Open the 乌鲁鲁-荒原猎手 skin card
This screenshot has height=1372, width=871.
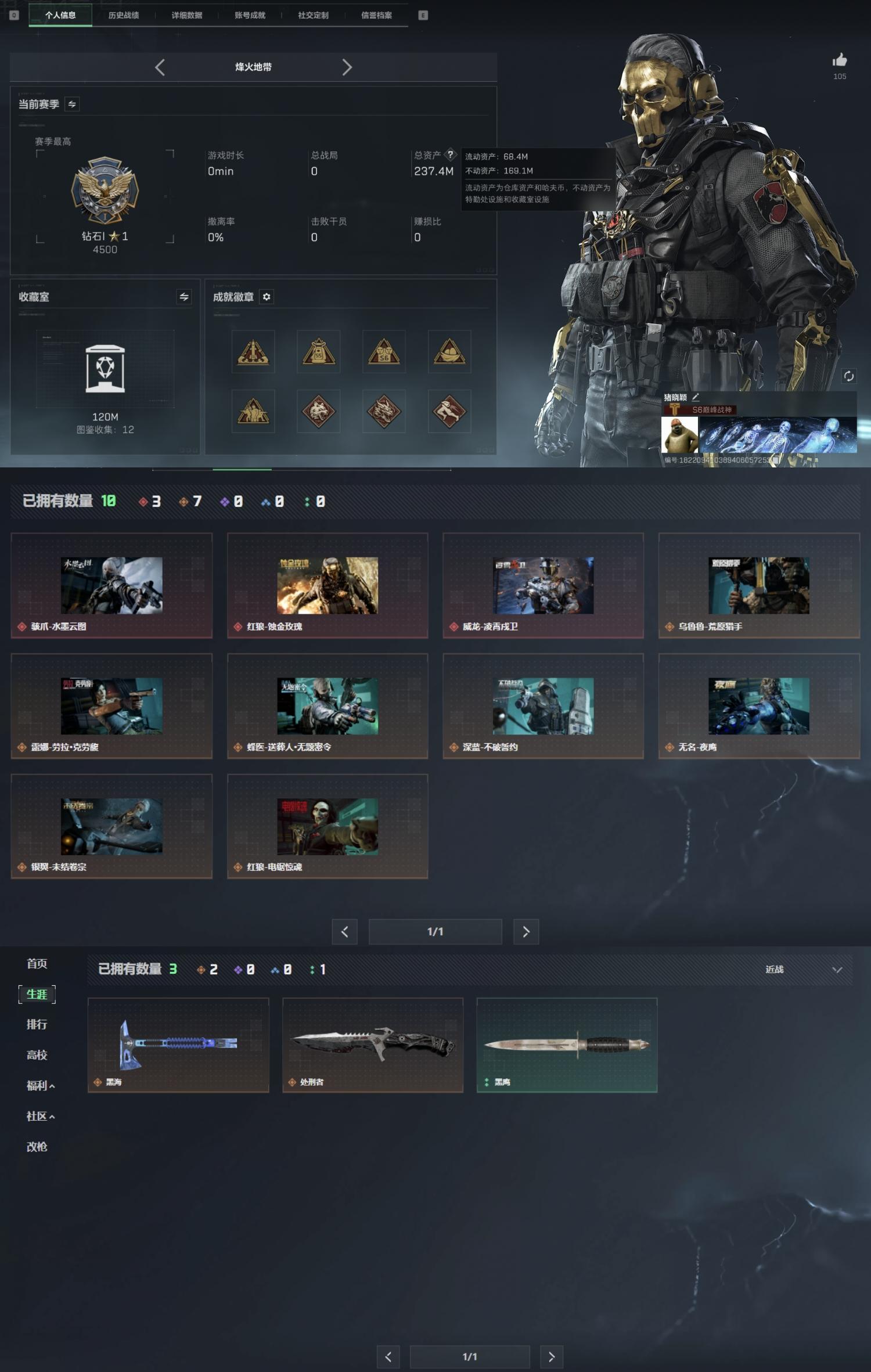pos(759,586)
